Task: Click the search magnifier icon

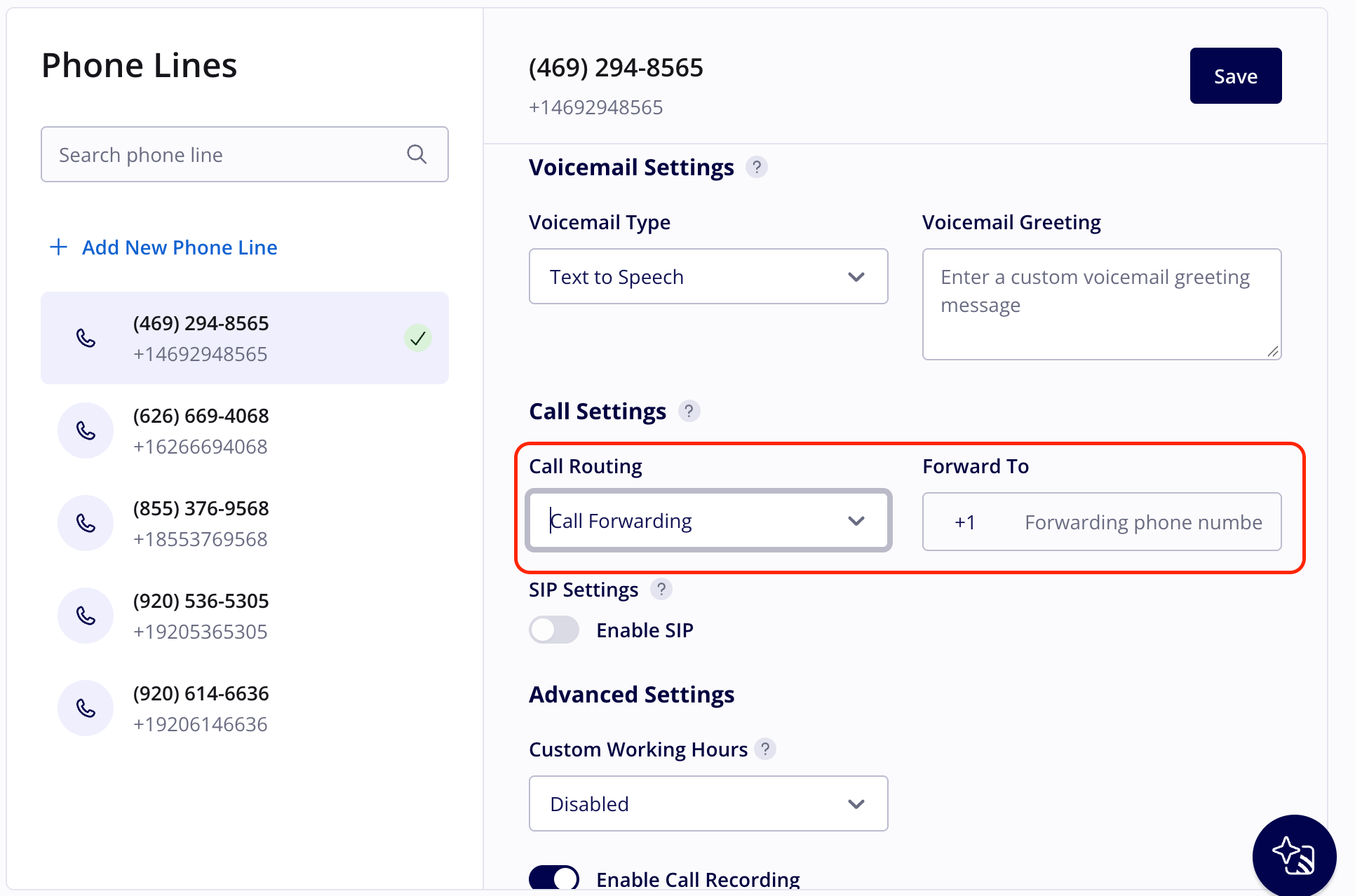Action: (x=417, y=154)
